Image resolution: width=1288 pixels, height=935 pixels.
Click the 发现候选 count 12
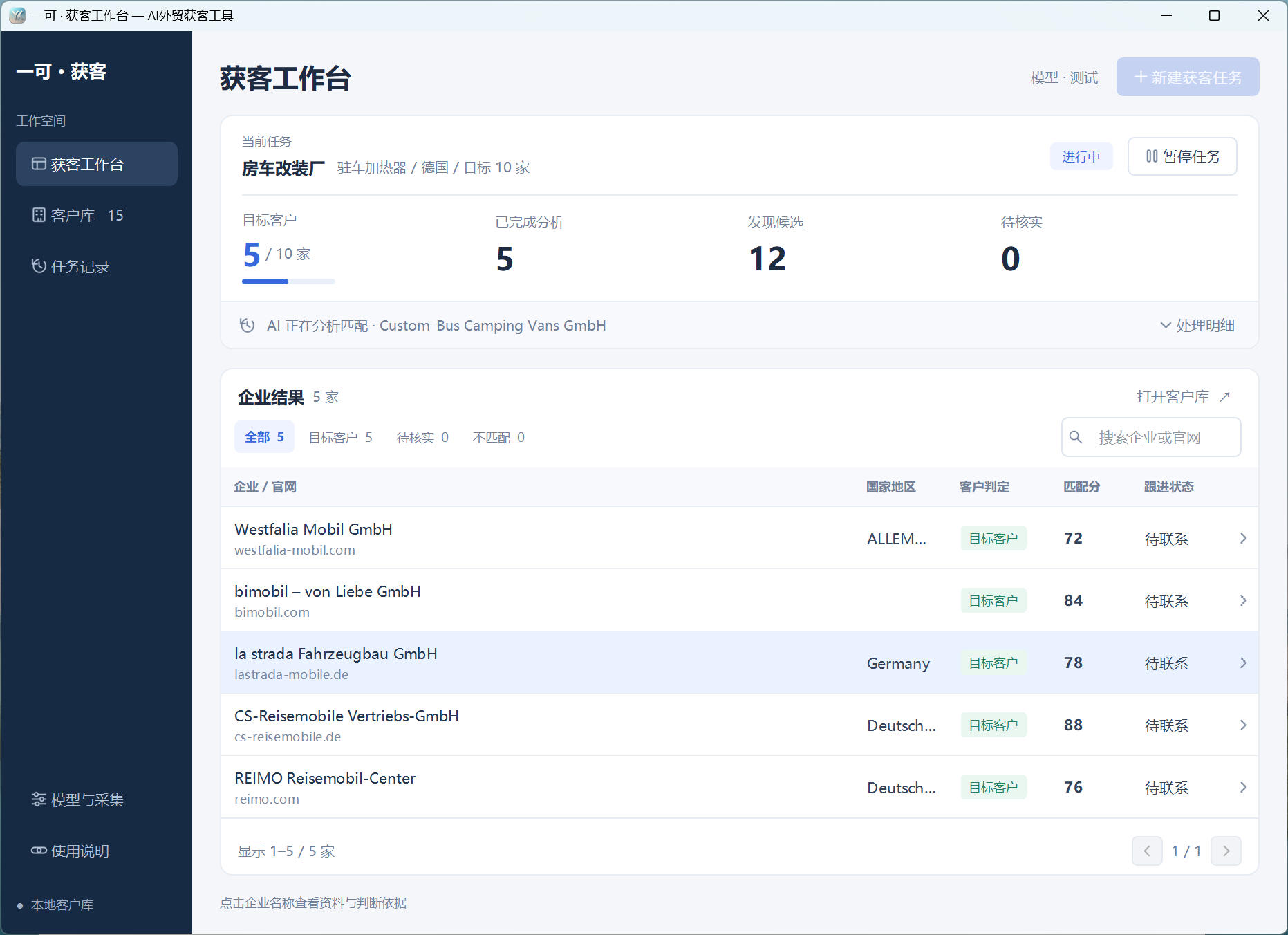coord(767,259)
